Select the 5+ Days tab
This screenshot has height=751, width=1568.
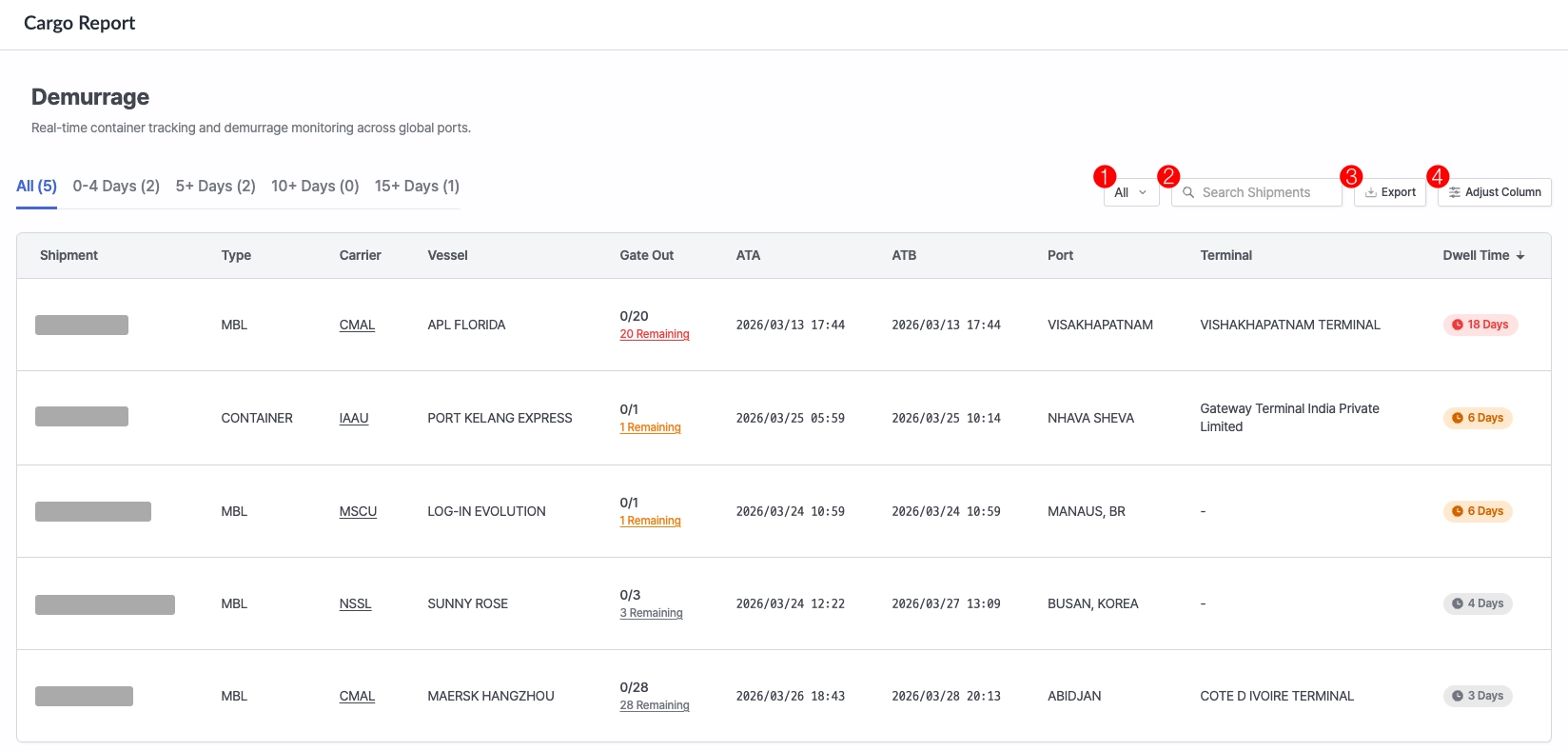(215, 186)
